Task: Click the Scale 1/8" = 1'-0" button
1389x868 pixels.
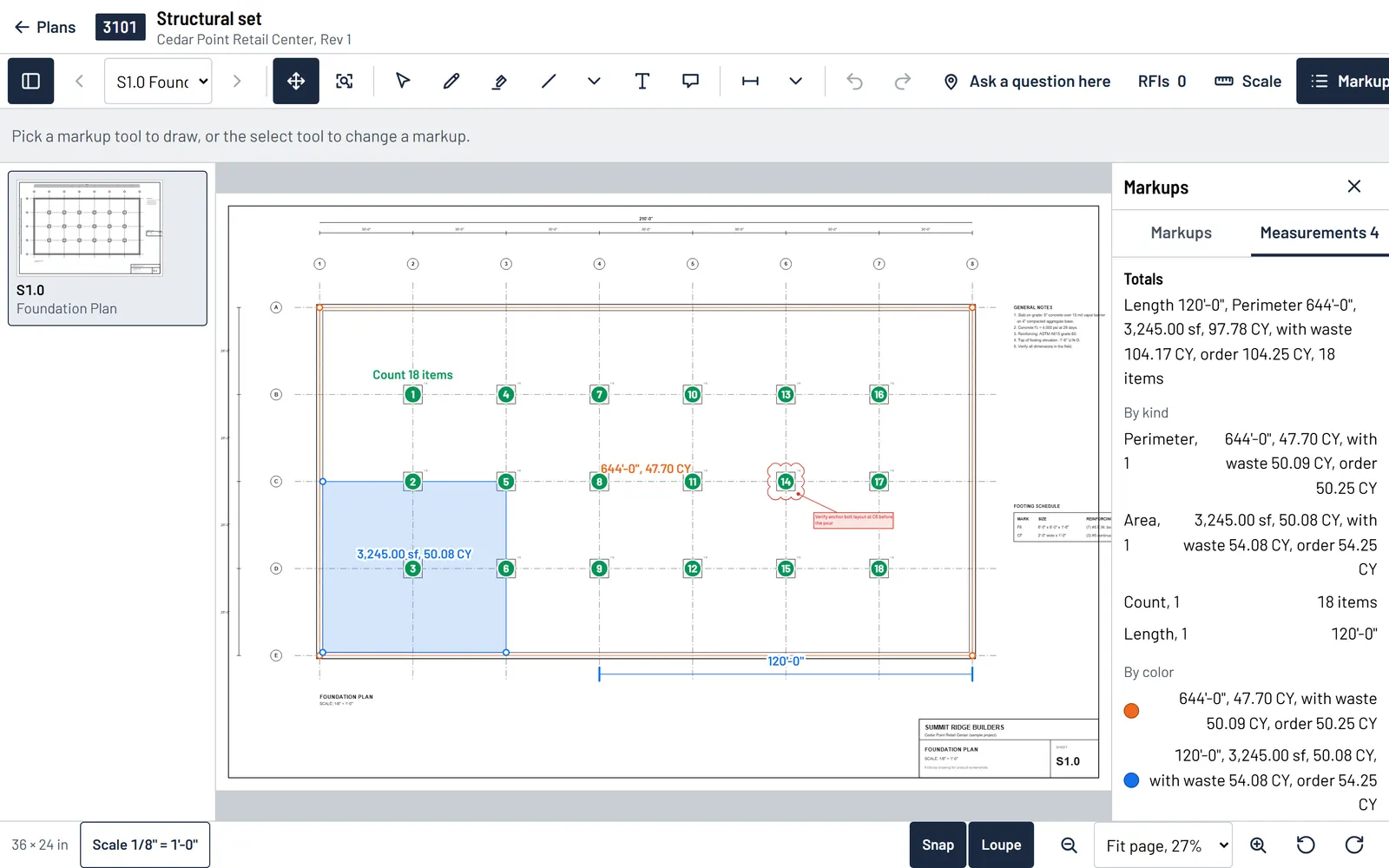Action: click(145, 845)
